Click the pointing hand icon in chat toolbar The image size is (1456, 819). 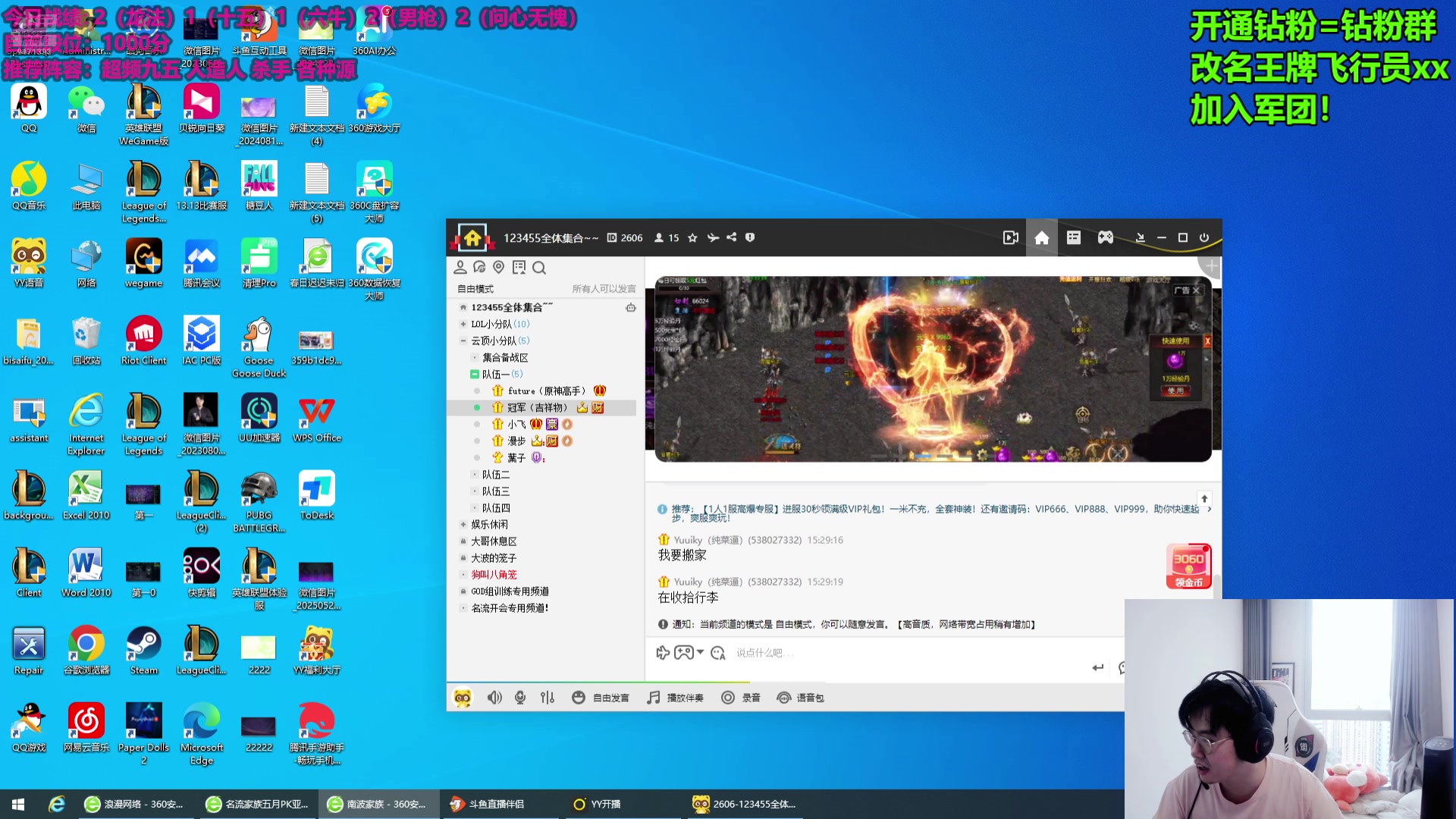click(x=663, y=653)
